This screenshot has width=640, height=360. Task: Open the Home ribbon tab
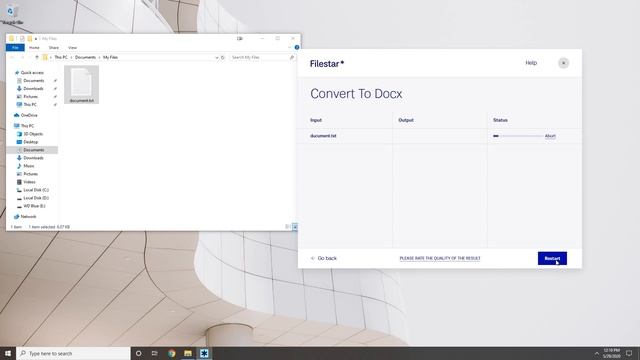(34, 48)
